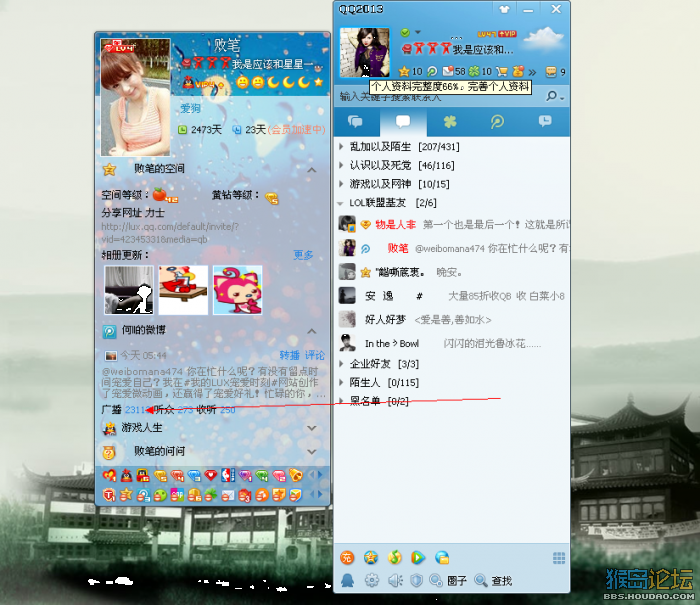The image size is (700, 605).
Task: Expand more header apps via double arrow
Action: 532,72
